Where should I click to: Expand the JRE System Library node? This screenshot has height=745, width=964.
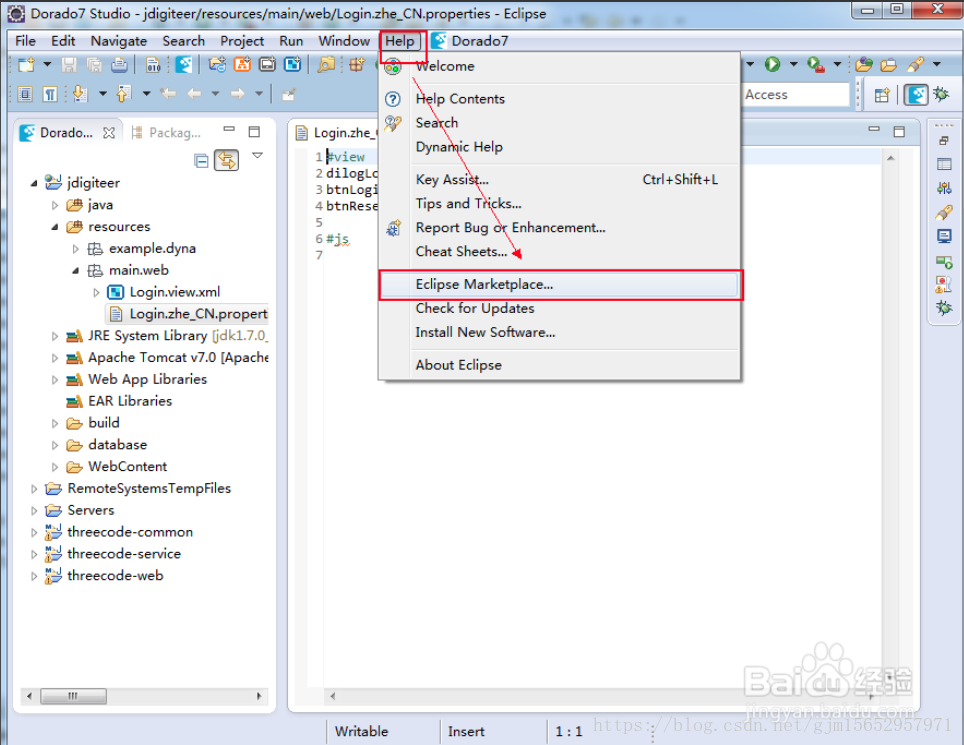pos(55,336)
